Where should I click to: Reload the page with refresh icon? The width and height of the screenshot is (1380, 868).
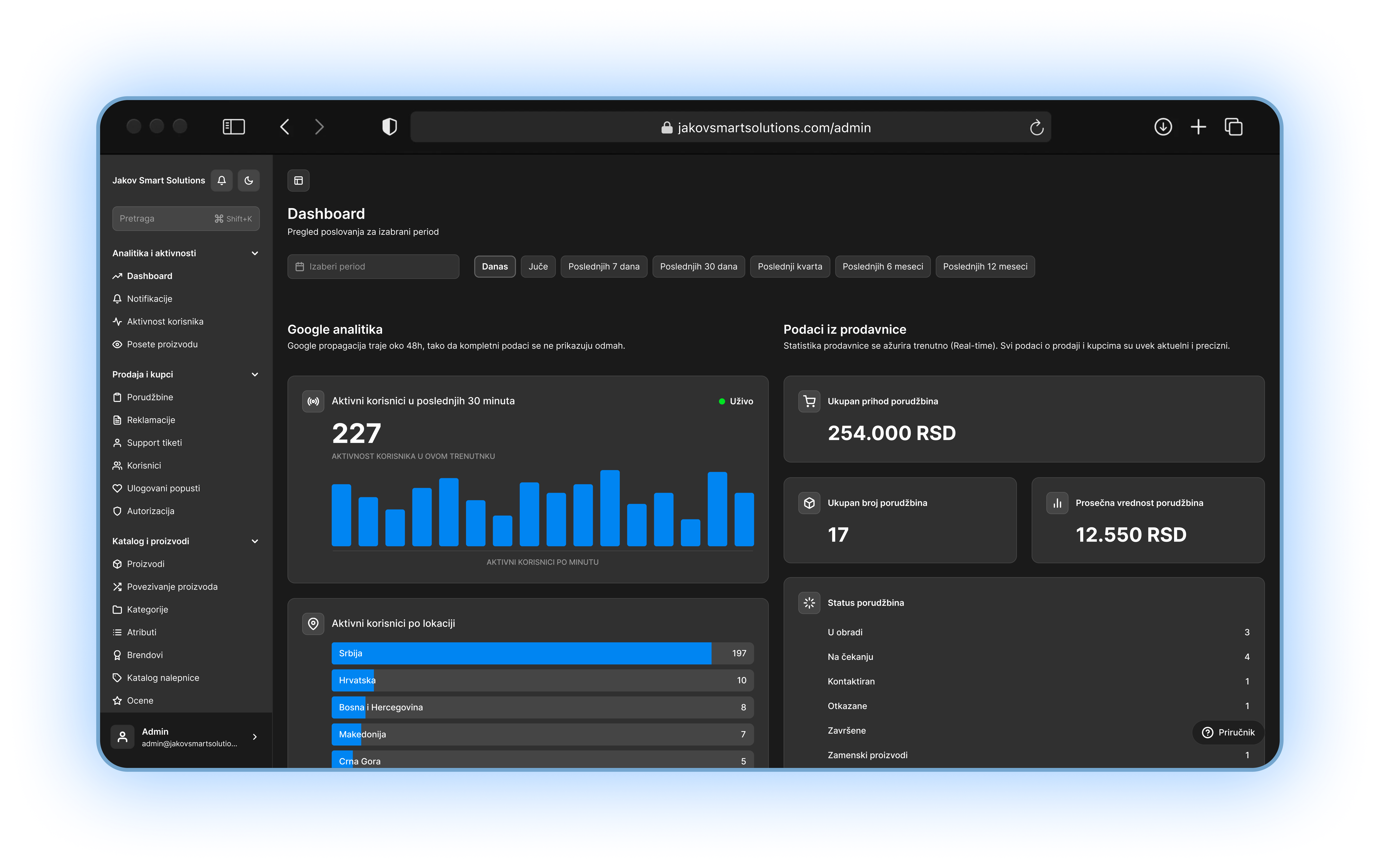tap(1037, 127)
